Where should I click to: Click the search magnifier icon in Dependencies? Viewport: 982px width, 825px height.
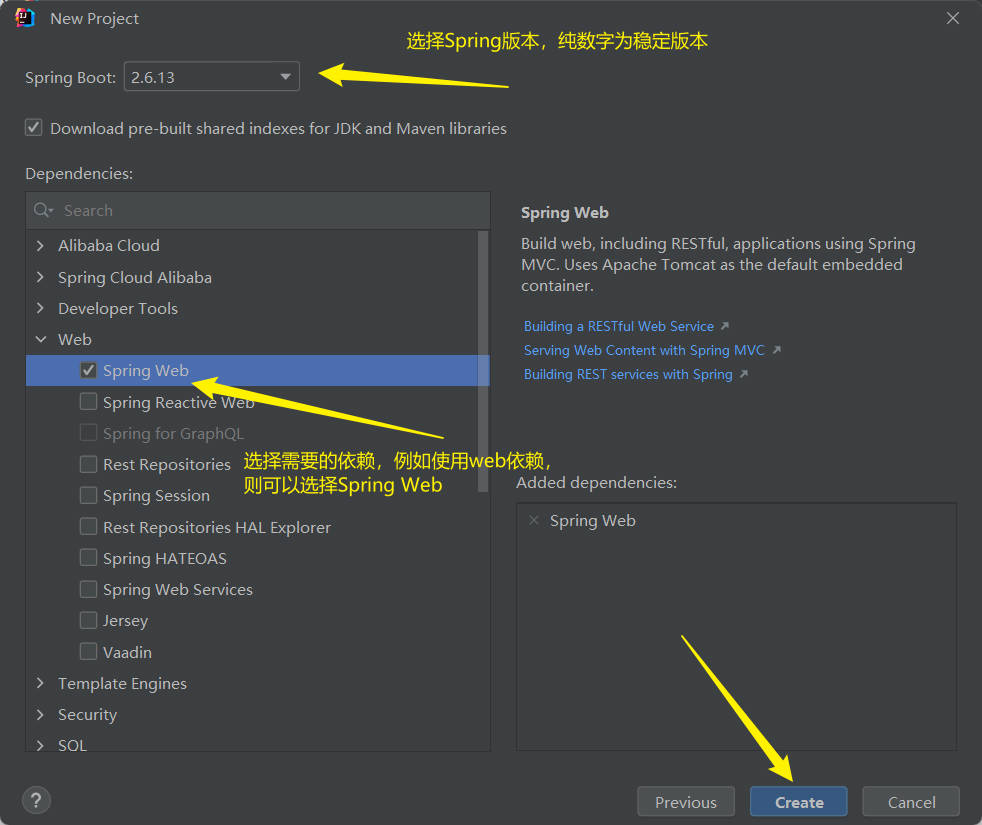[43, 210]
